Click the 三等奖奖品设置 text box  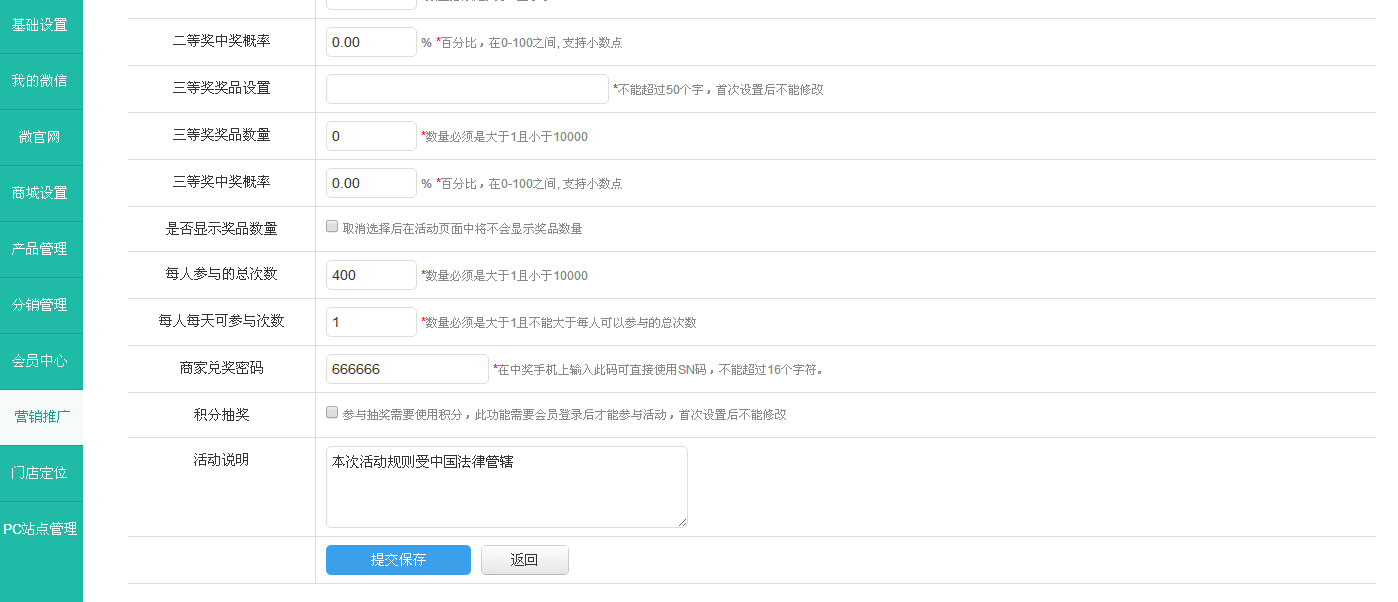(x=467, y=89)
